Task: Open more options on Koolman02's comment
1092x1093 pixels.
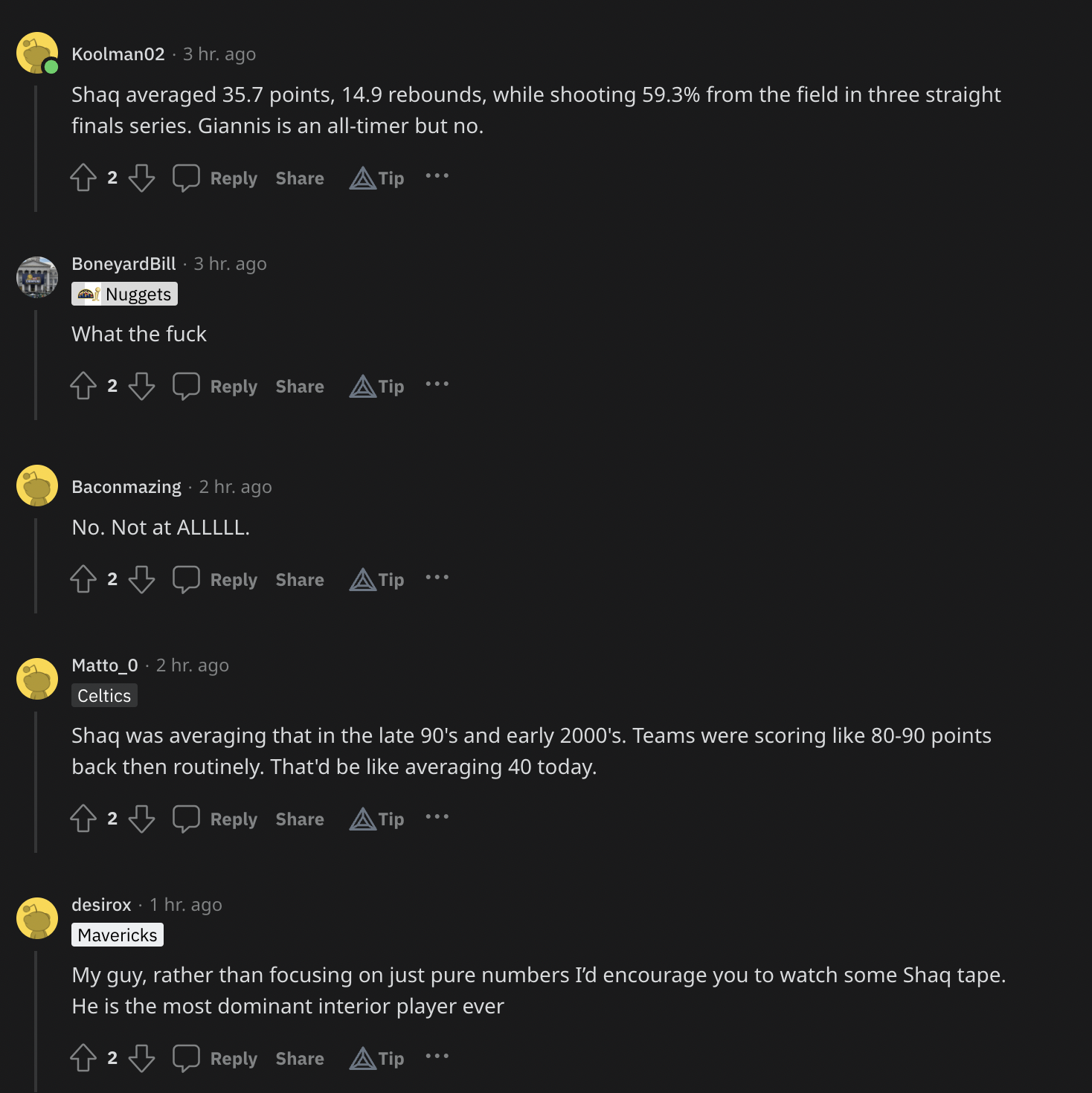Action: [437, 176]
